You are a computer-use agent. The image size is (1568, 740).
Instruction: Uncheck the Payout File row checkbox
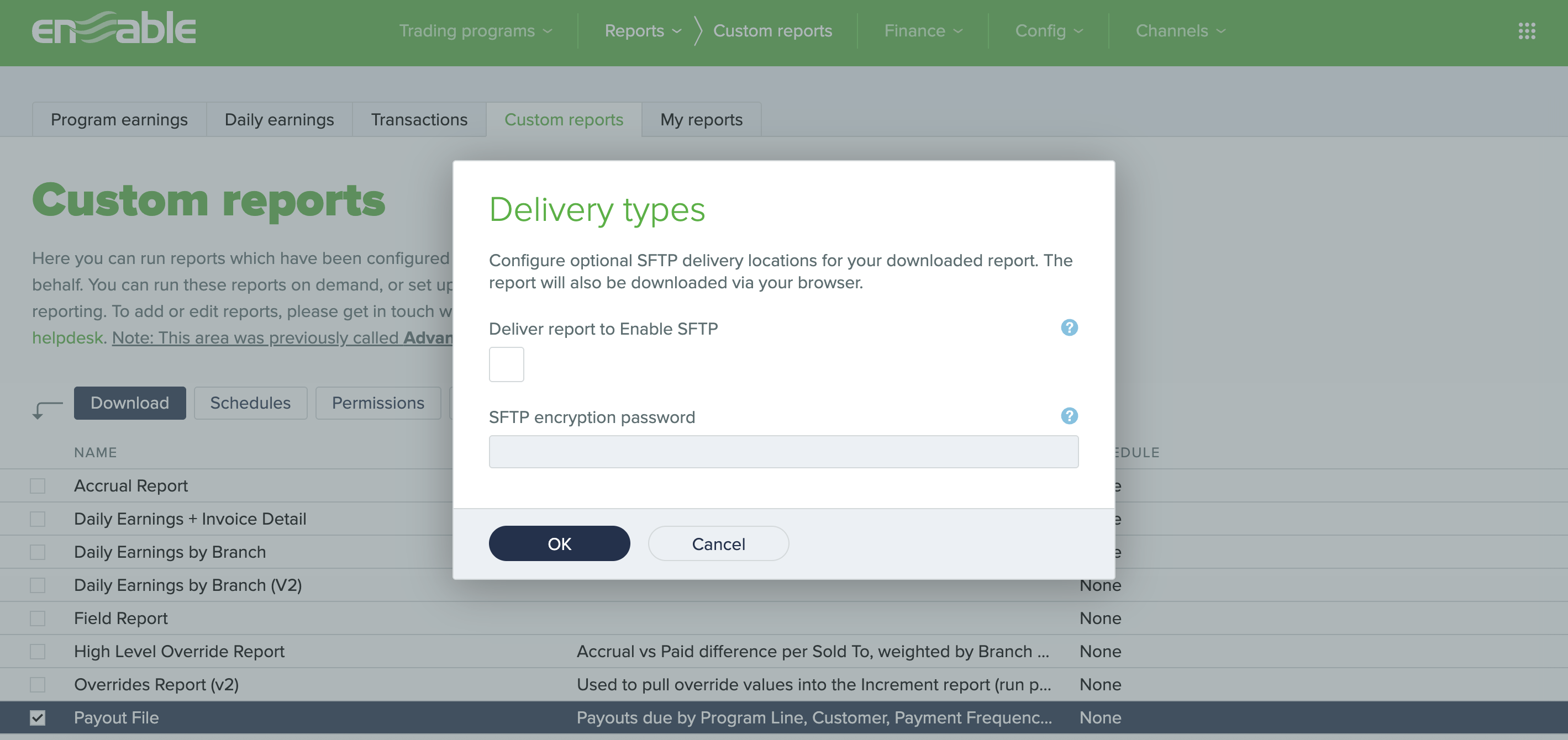pyautogui.click(x=38, y=717)
